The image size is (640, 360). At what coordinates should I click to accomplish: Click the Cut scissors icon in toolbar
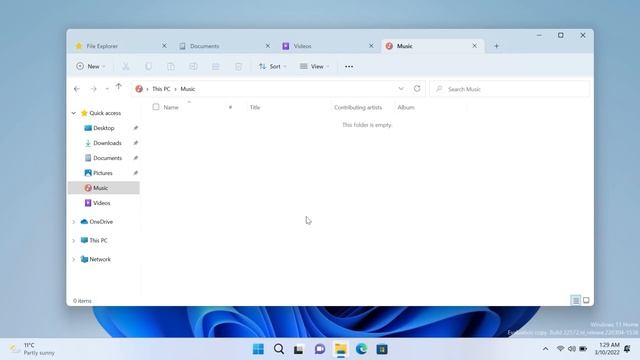(126, 67)
